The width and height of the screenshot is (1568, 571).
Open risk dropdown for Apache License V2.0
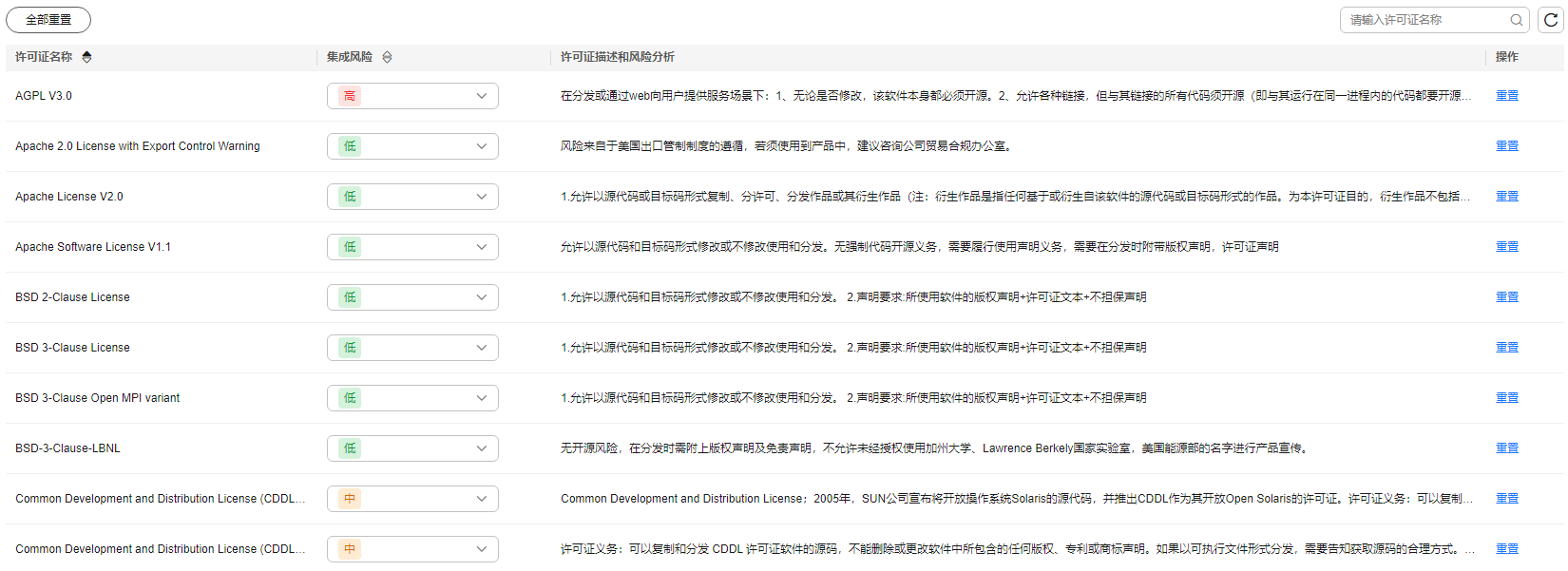[x=412, y=197]
